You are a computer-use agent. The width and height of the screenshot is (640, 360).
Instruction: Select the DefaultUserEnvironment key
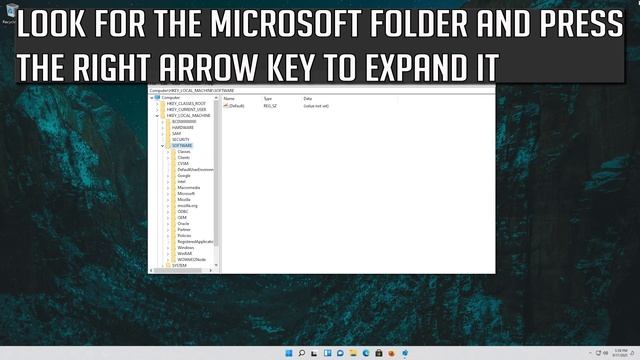click(x=196, y=169)
